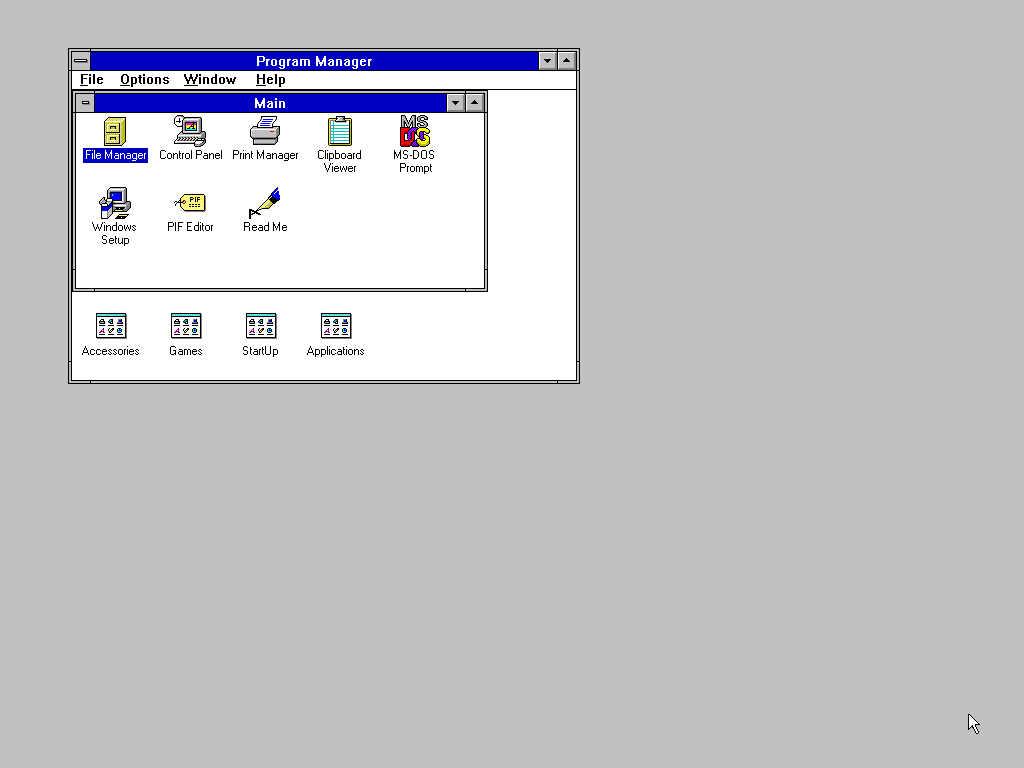The height and width of the screenshot is (768, 1024).
Task: Select the Applications program group icon
Action: click(336, 326)
